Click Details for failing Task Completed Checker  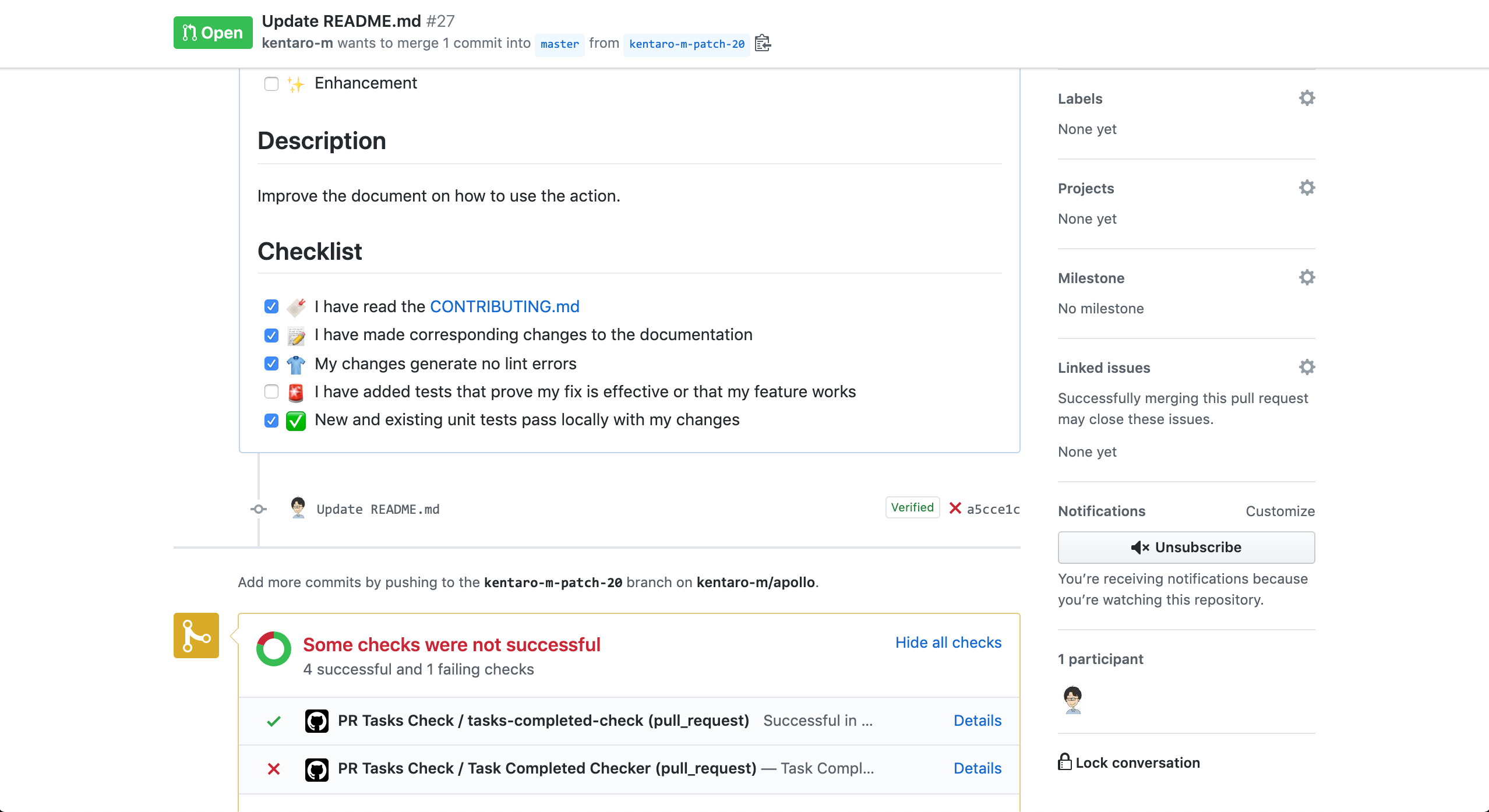(977, 768)
